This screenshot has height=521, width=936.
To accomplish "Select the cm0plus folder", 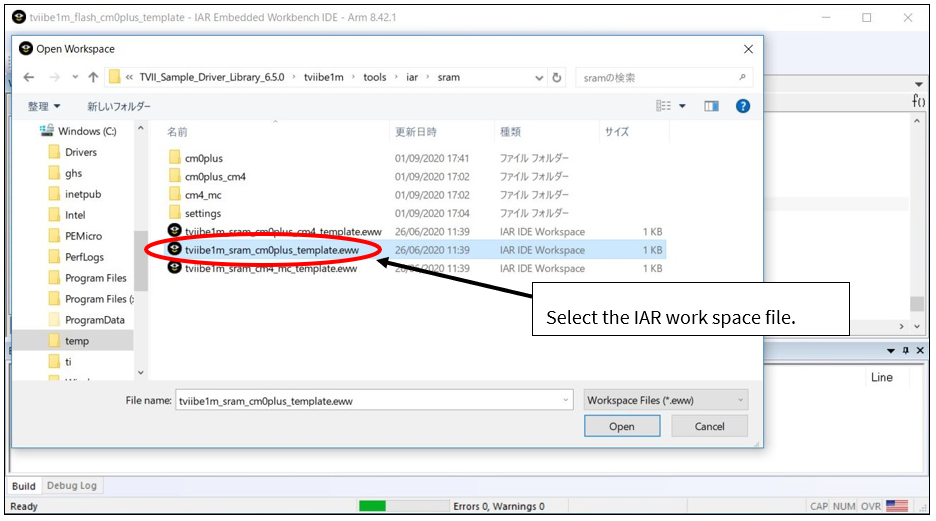I will coord(204,158).
